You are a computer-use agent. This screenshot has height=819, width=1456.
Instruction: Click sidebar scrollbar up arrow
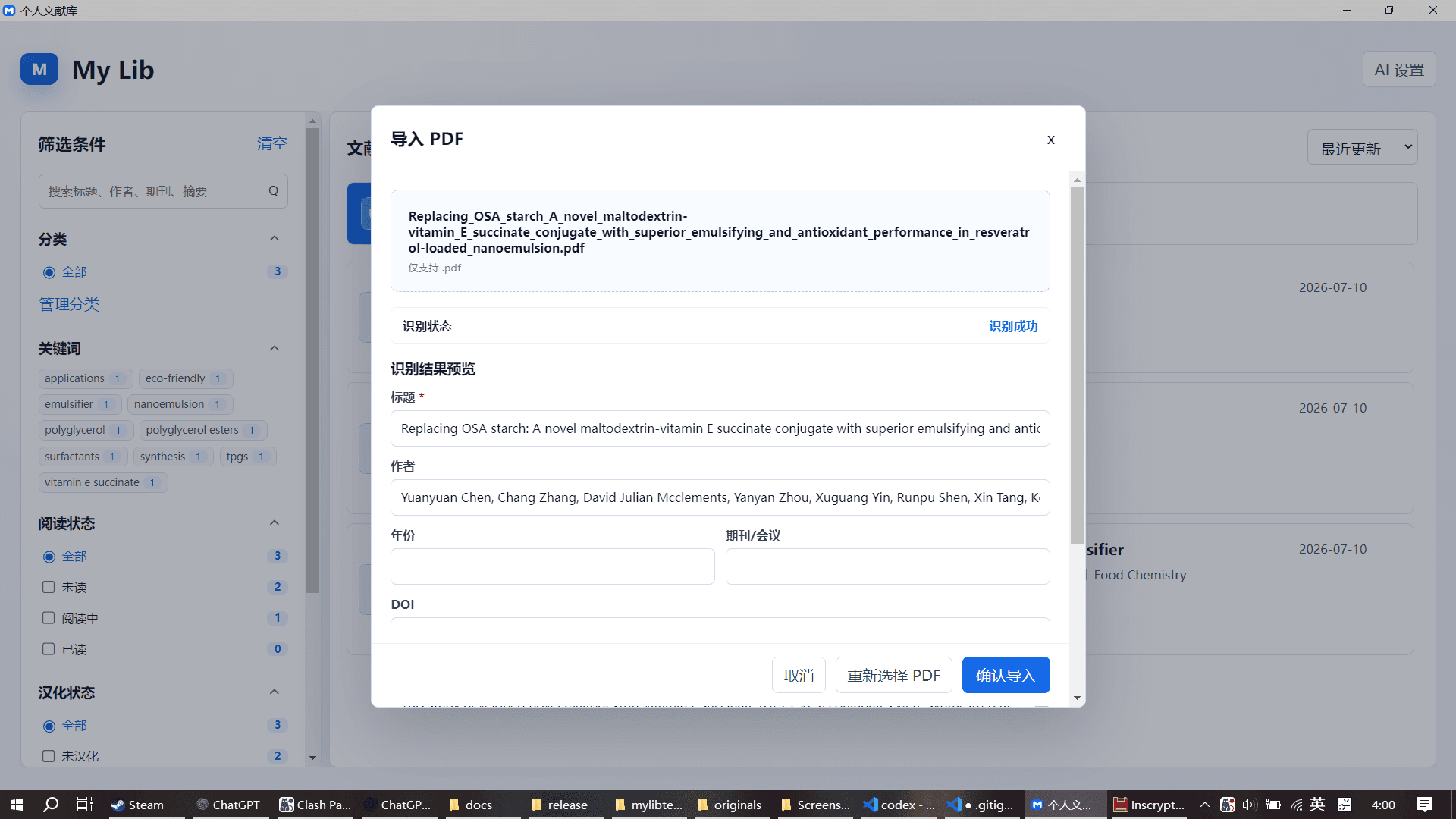click(312, 121)
